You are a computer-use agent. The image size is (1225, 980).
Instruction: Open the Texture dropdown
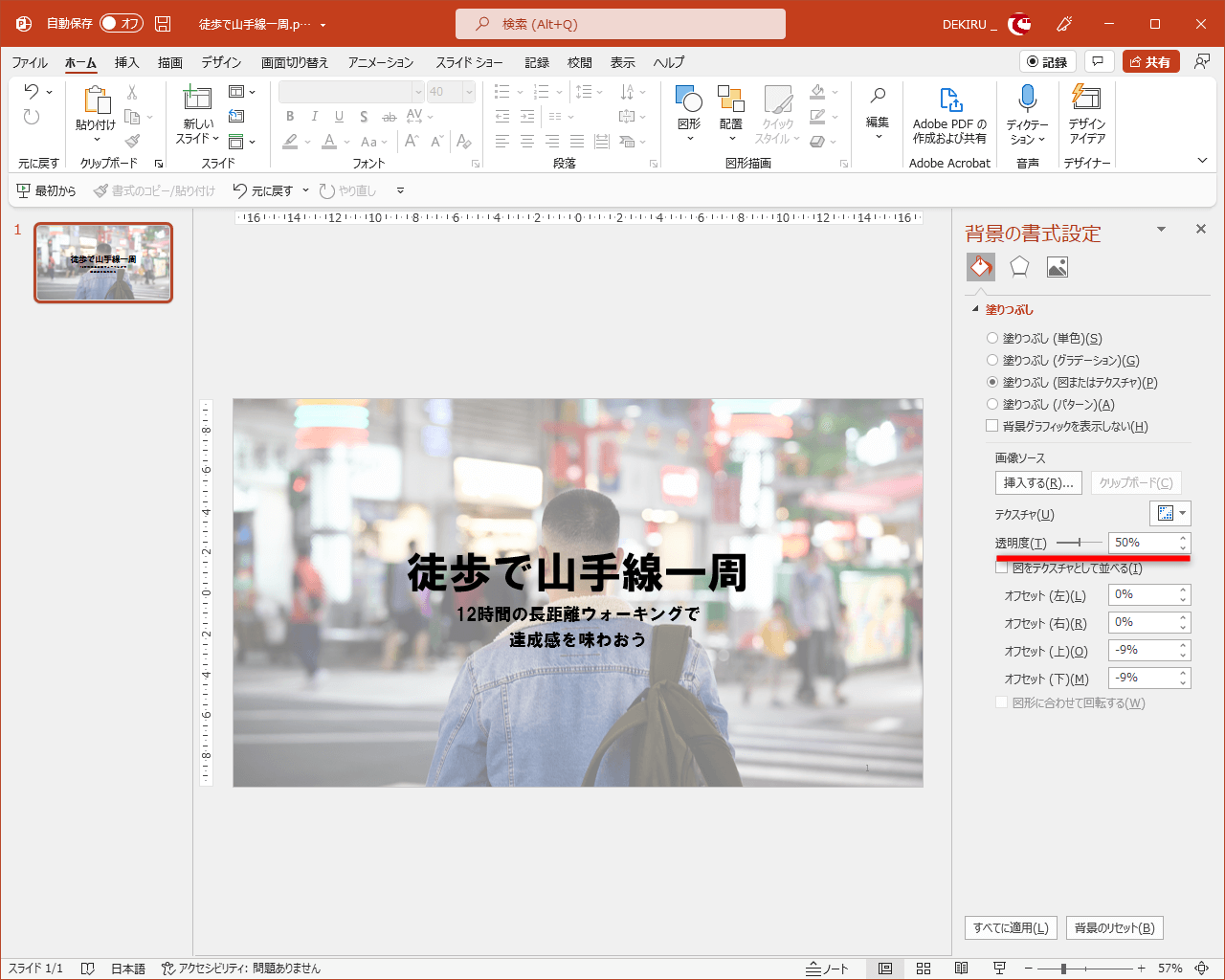[x=1170, y=514]
